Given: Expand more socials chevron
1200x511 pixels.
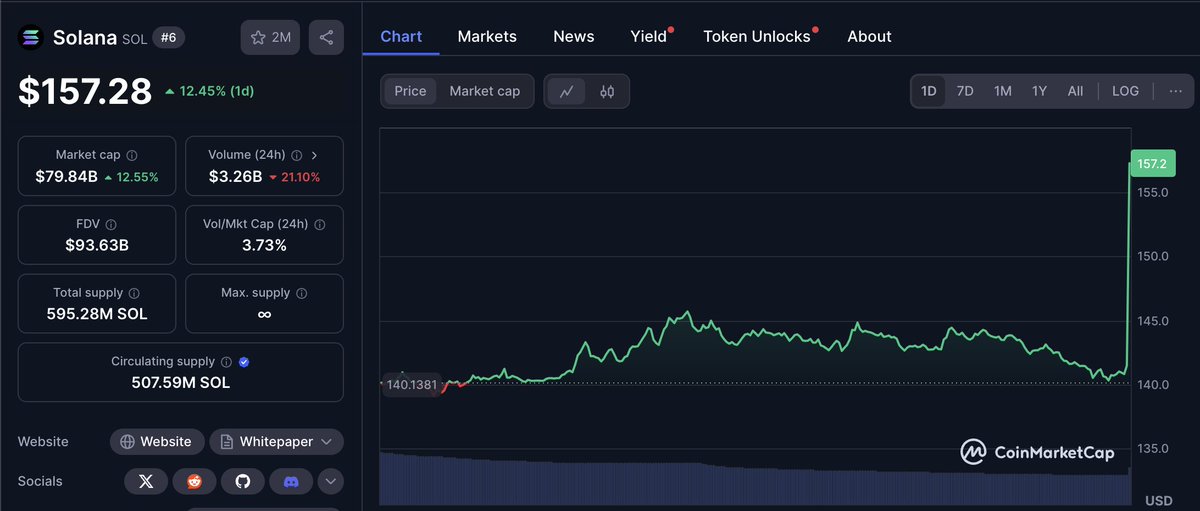Looking at the screenshot, I should 331,481.
